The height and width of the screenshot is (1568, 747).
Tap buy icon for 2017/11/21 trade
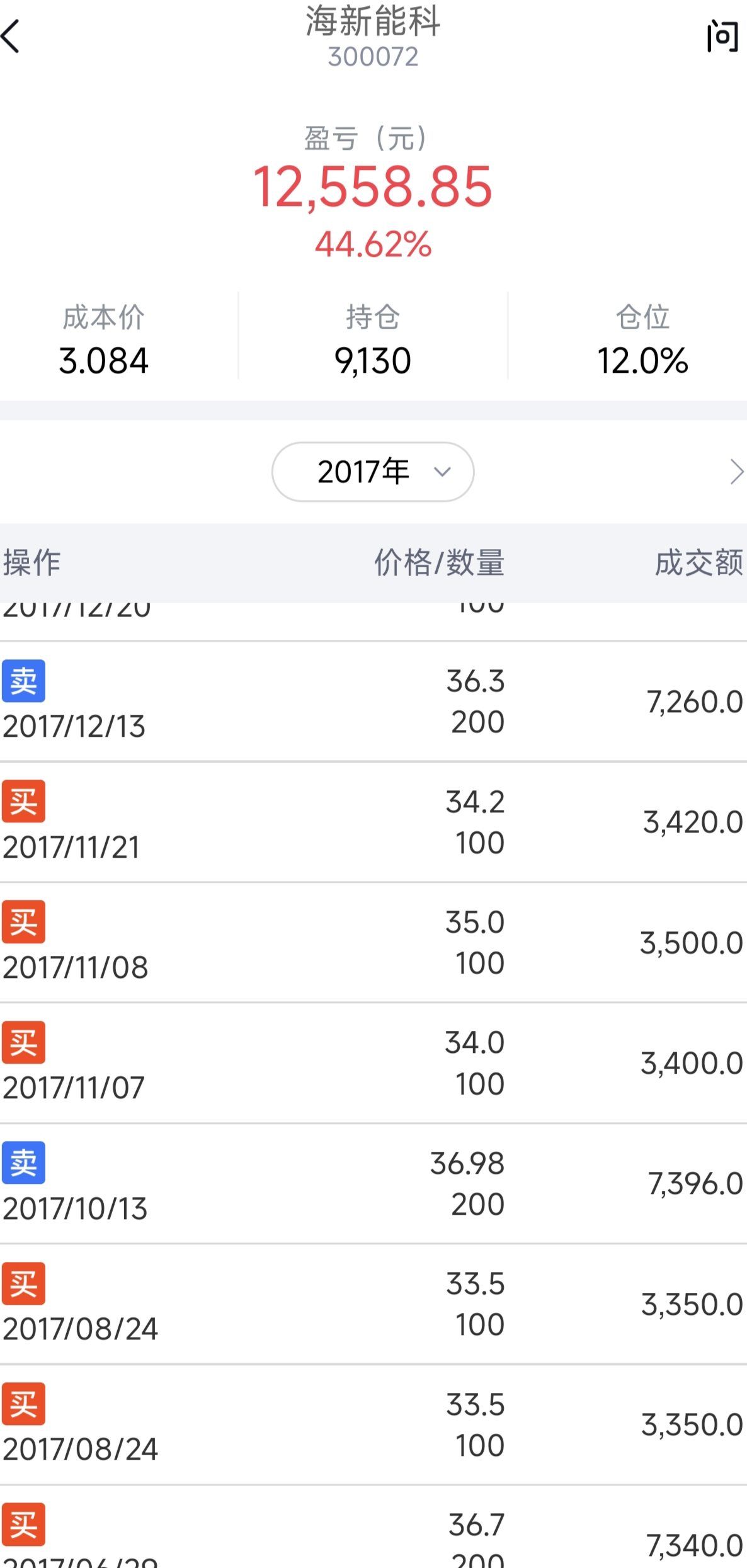[24, 801]
